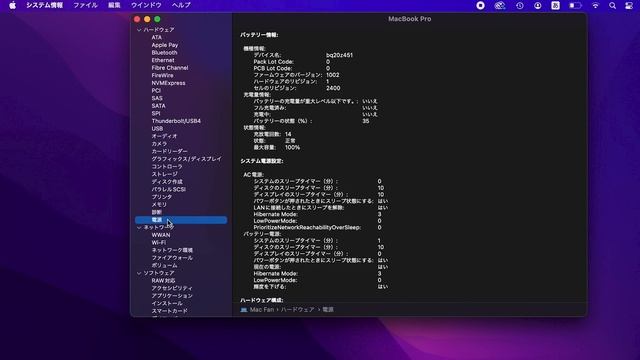The height and width of the screenshot is (360, 640).
Task: Open the システム情報 app menu
Action: (44, 5)
